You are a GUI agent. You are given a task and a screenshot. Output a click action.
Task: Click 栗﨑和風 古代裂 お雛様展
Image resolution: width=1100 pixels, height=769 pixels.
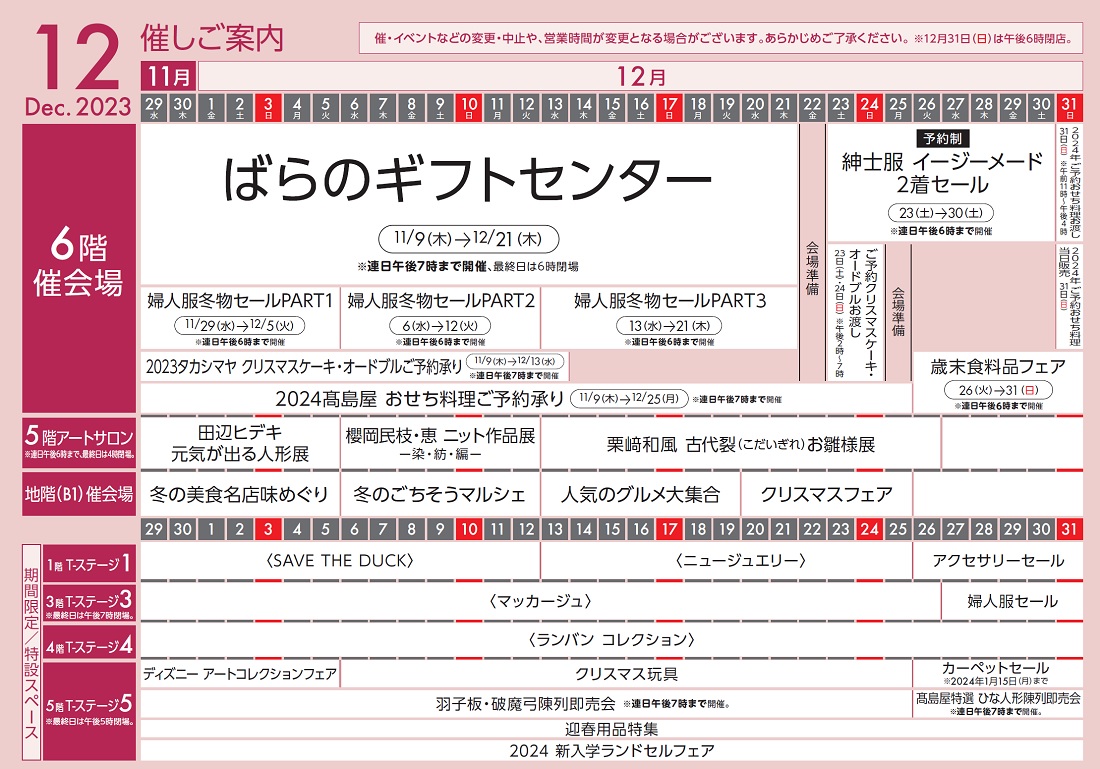(741, 444)
